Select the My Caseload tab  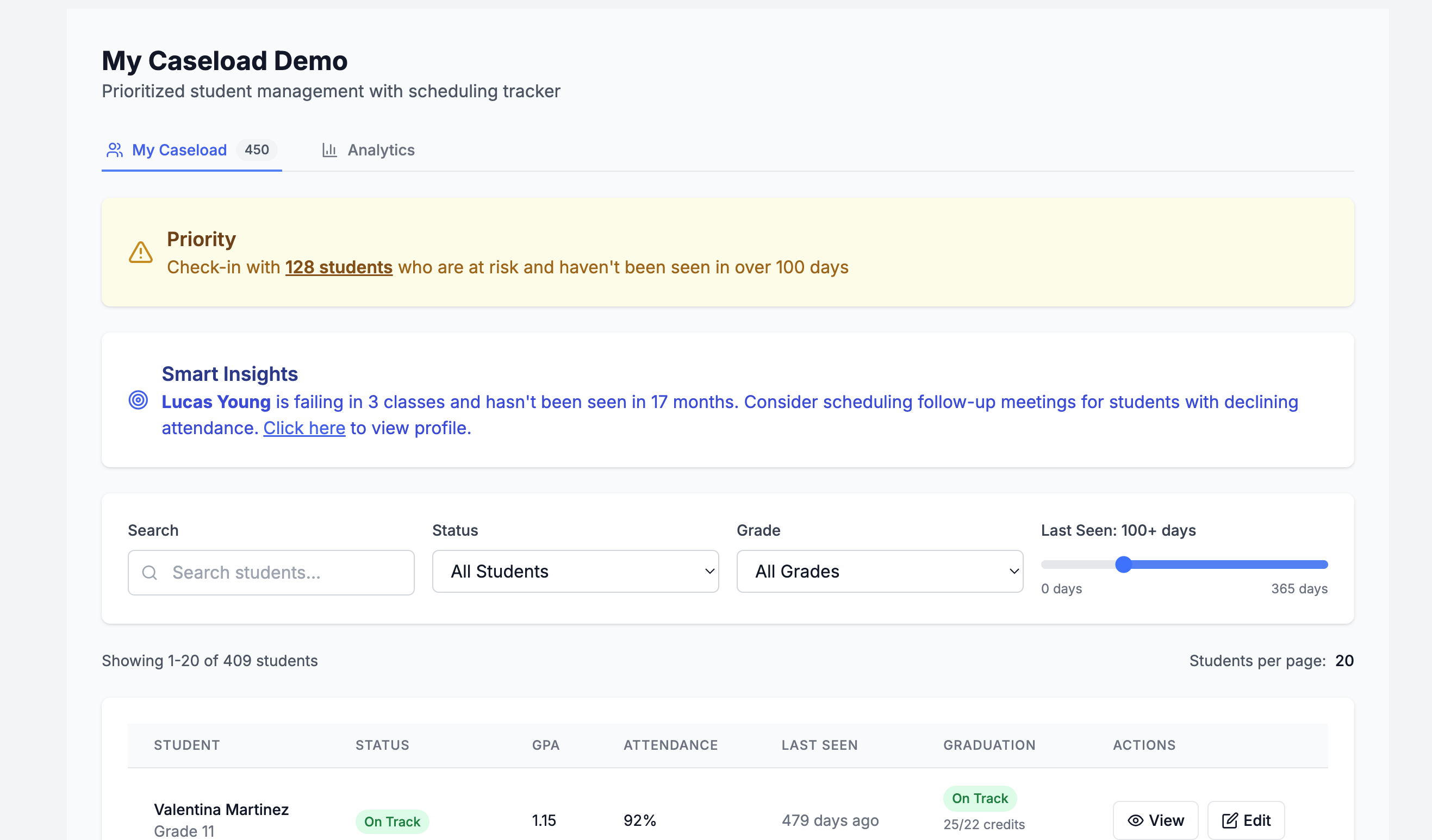(179, 150)
